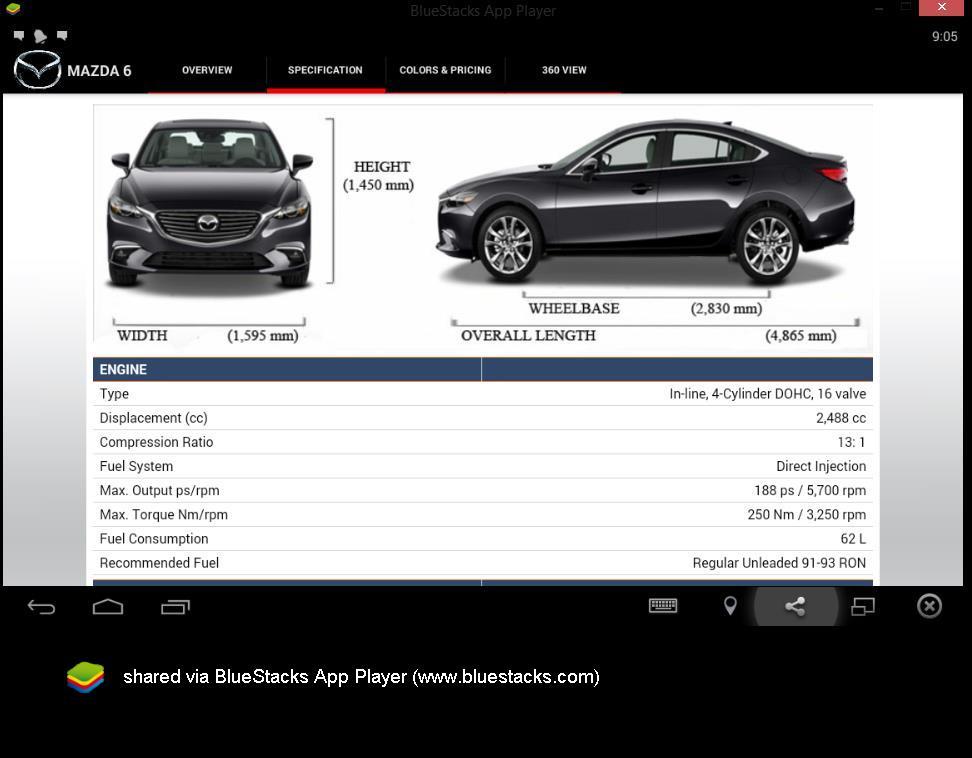Click the BlueStacks App Player window title
Image resolution: width=972 pixels, height=758 pixels.
[483, 11]
